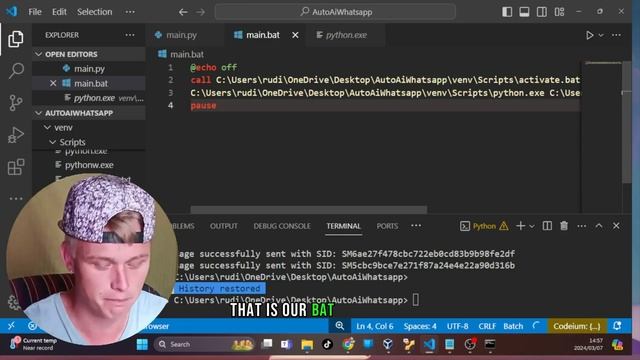The height and width of the screenshot is (360, 640).
Task: Change encoding via UTF-8
Action: coord(458,326)
